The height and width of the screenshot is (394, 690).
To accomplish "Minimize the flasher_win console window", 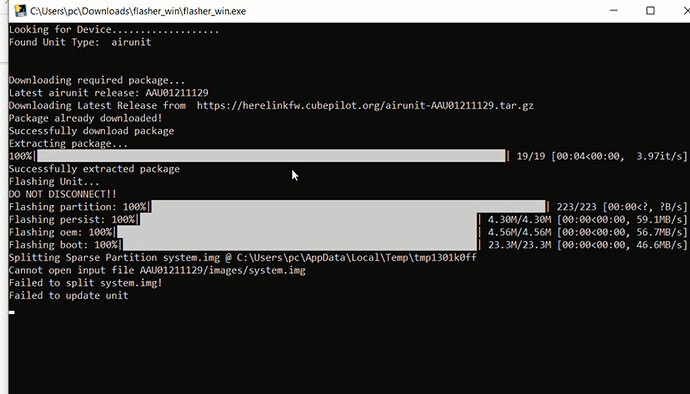I will tap(614, 11).
